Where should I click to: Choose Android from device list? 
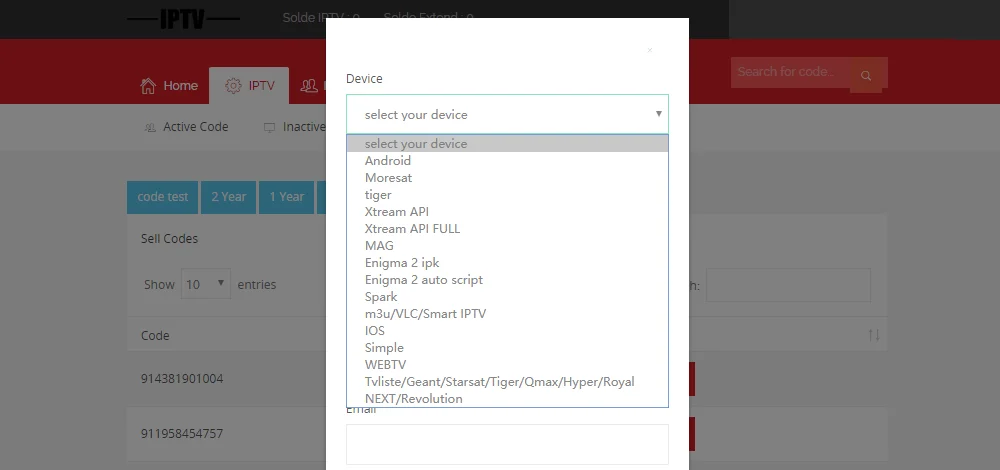[x=388, y=161]
